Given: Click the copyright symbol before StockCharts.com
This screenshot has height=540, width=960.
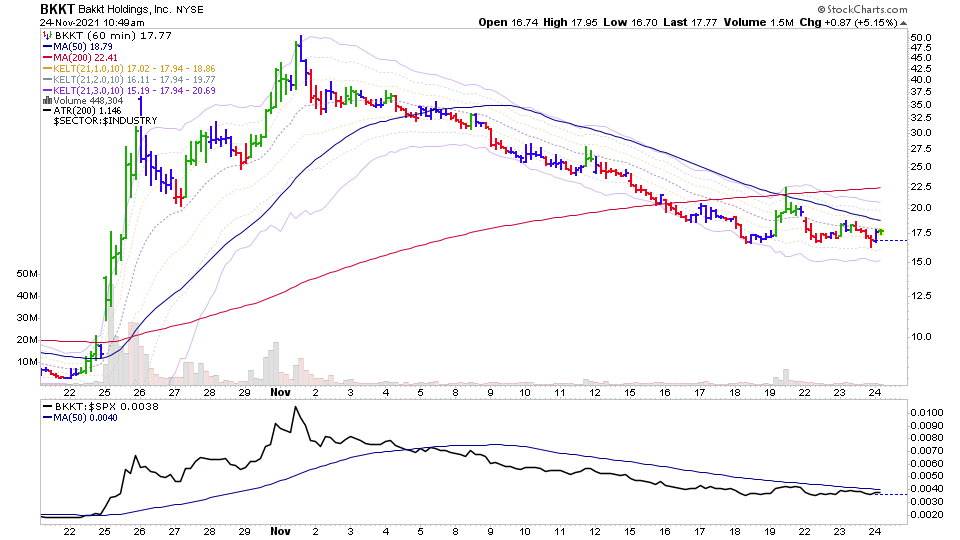Looking at the screenshot, I should (822, 9).
